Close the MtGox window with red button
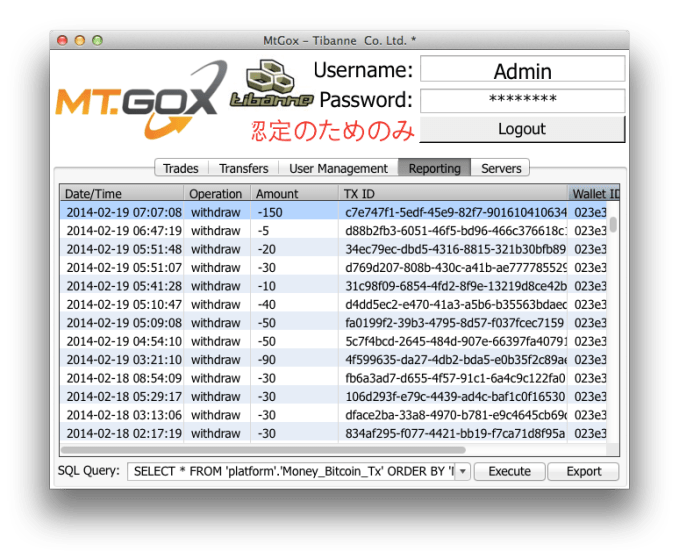The width and height of the screenshot is (679, 558). click(x=62, y=40)
